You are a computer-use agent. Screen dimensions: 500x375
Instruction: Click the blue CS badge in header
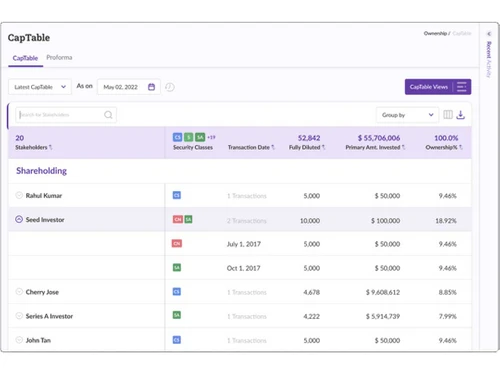tap(177, 137)
